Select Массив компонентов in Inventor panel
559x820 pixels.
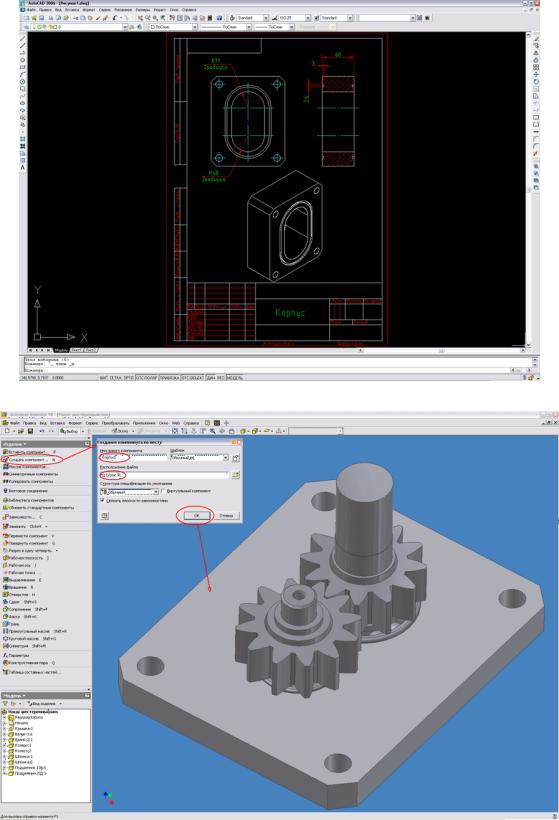tap(26, 466)
